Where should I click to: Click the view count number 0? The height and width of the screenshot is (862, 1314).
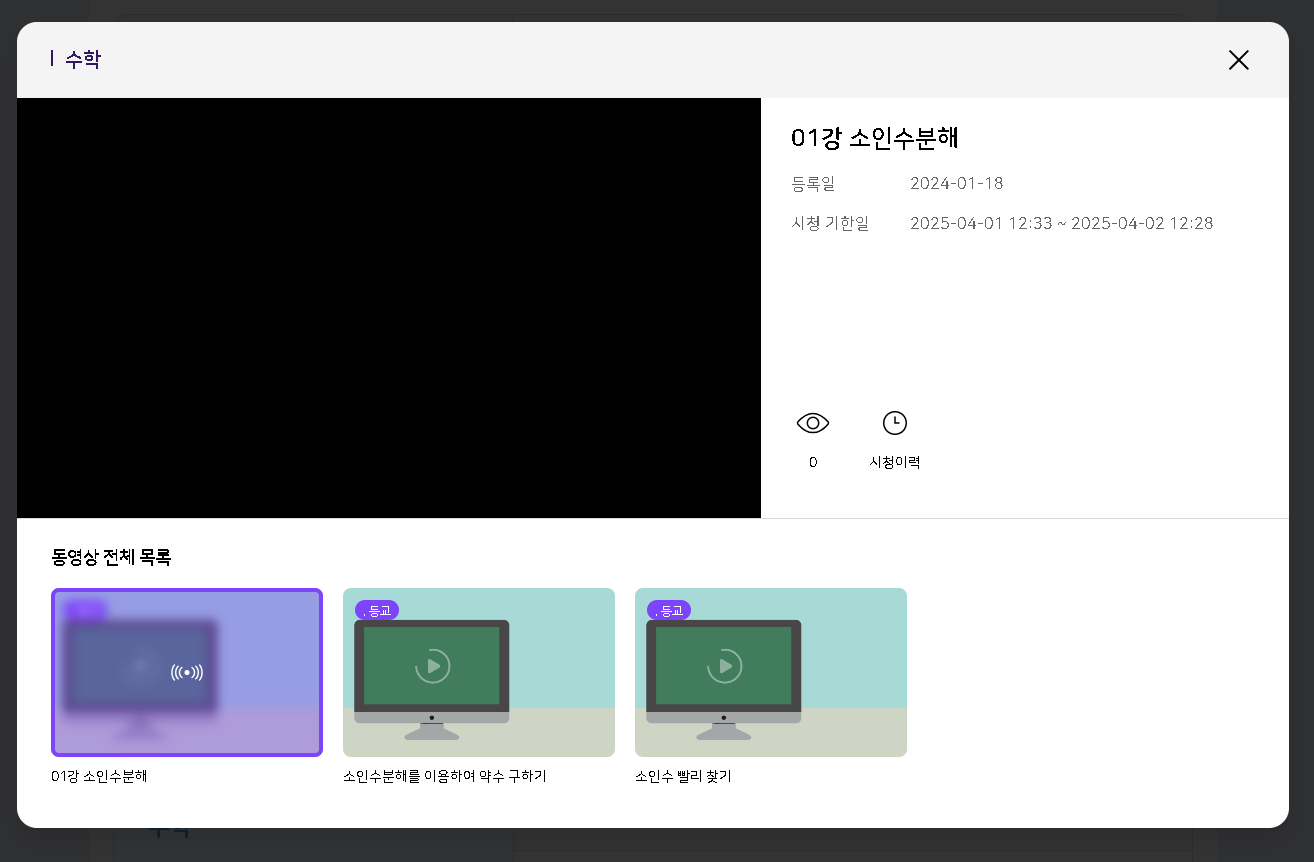(813, 462)
